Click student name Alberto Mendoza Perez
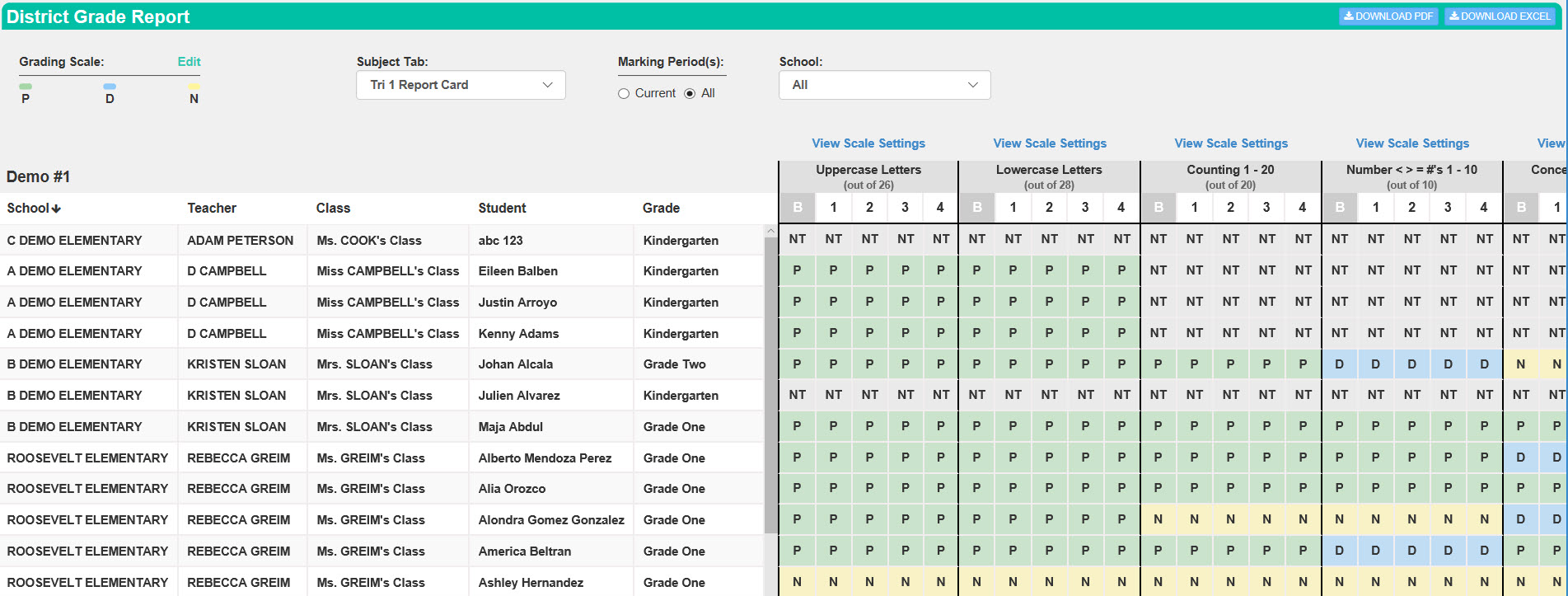This screenshot has height=596, width=1568. (x=545, y=458)
